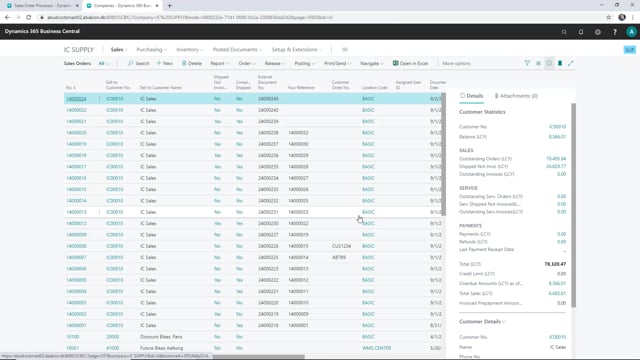The image size is (640, 360).
Task: Expand the Print/Send action menu
Action: coord(338,63)
